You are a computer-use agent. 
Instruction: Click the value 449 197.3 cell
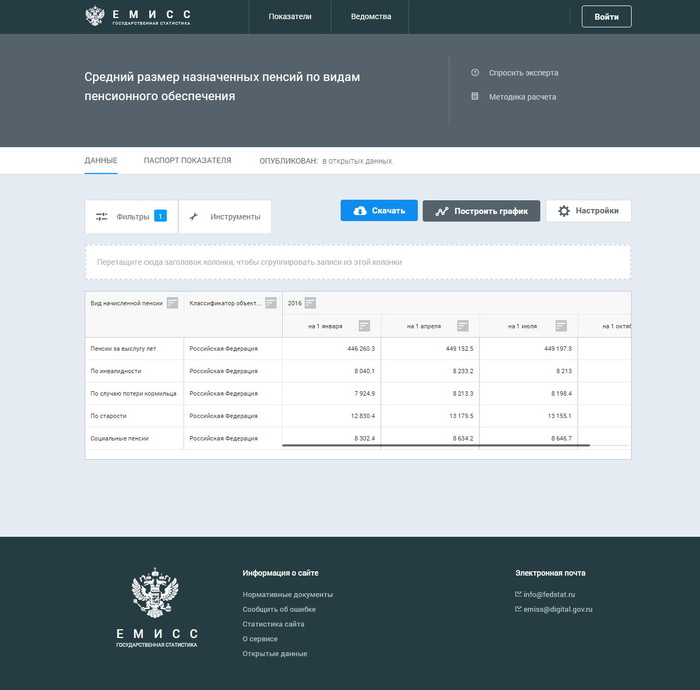pos(529,349)
